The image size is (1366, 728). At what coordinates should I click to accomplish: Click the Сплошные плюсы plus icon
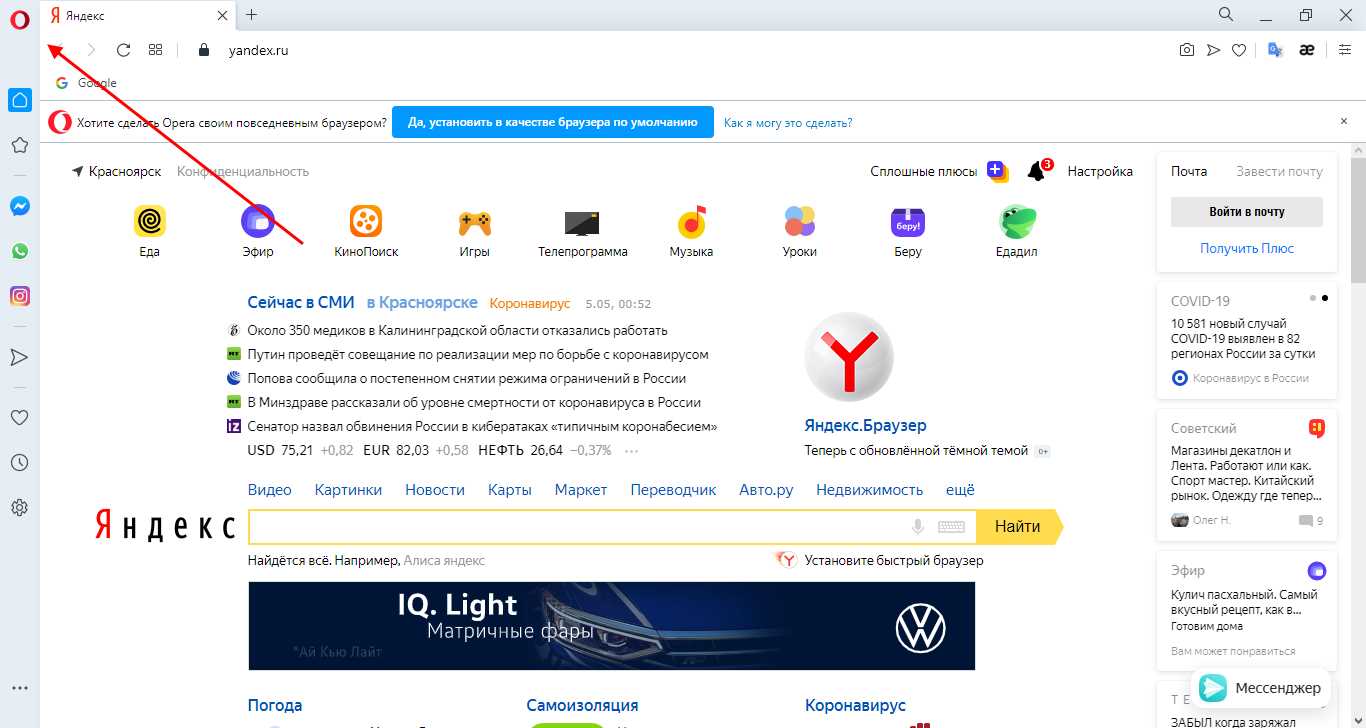pos(997,171)
